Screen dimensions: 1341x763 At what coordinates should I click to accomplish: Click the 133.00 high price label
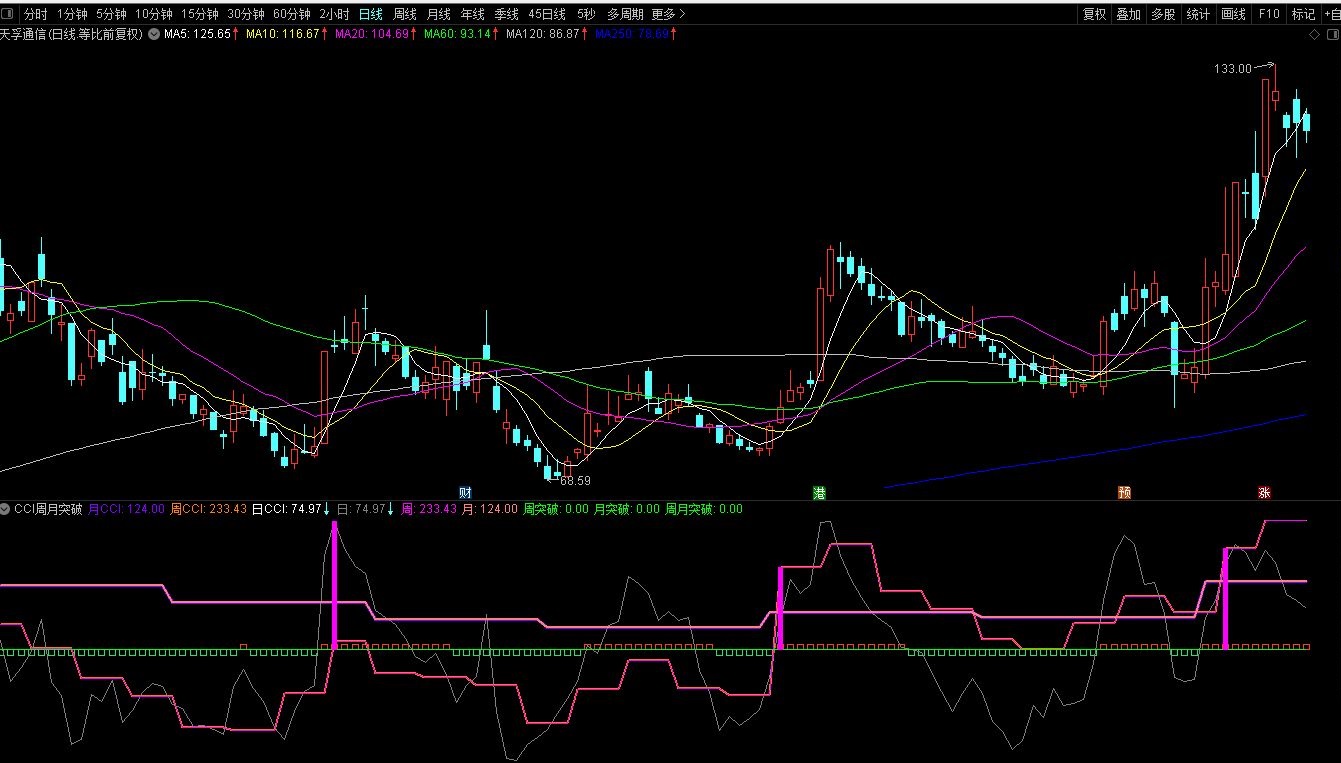coord(1232,69)
